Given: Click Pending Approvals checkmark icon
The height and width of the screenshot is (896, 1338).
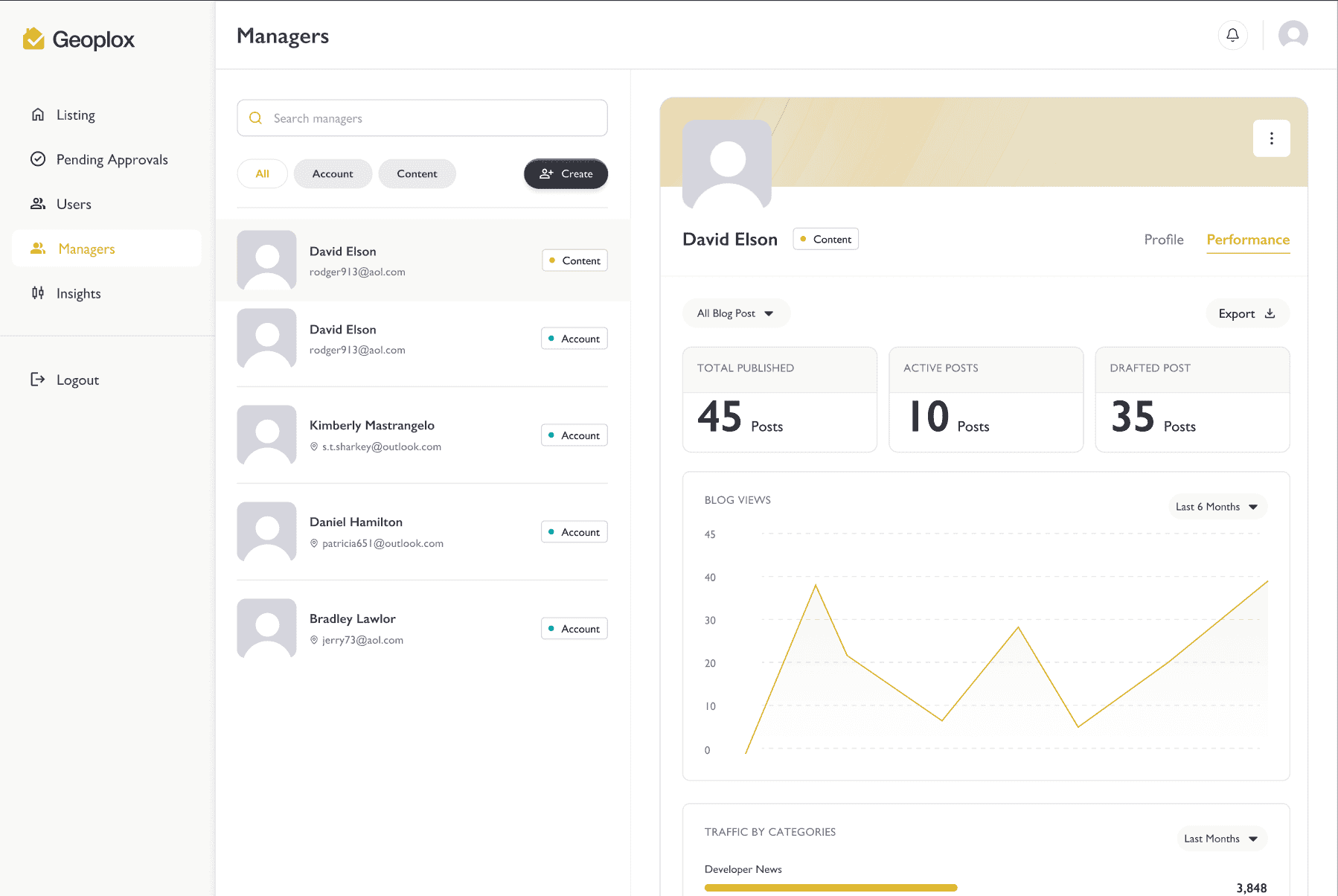Looking at the screenshot, I should coord(38,159).
